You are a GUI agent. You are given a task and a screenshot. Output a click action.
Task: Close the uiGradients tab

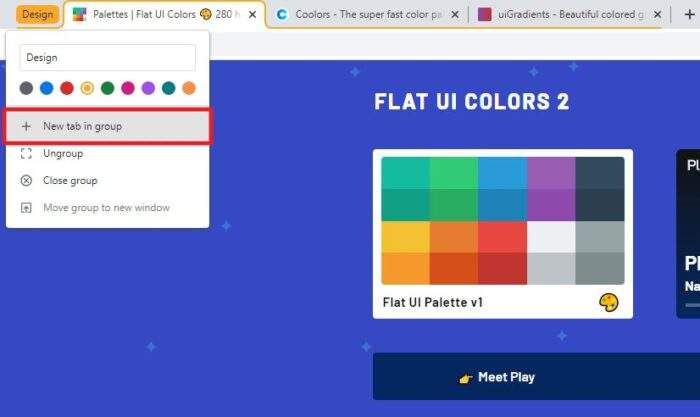tap(657, 15)
